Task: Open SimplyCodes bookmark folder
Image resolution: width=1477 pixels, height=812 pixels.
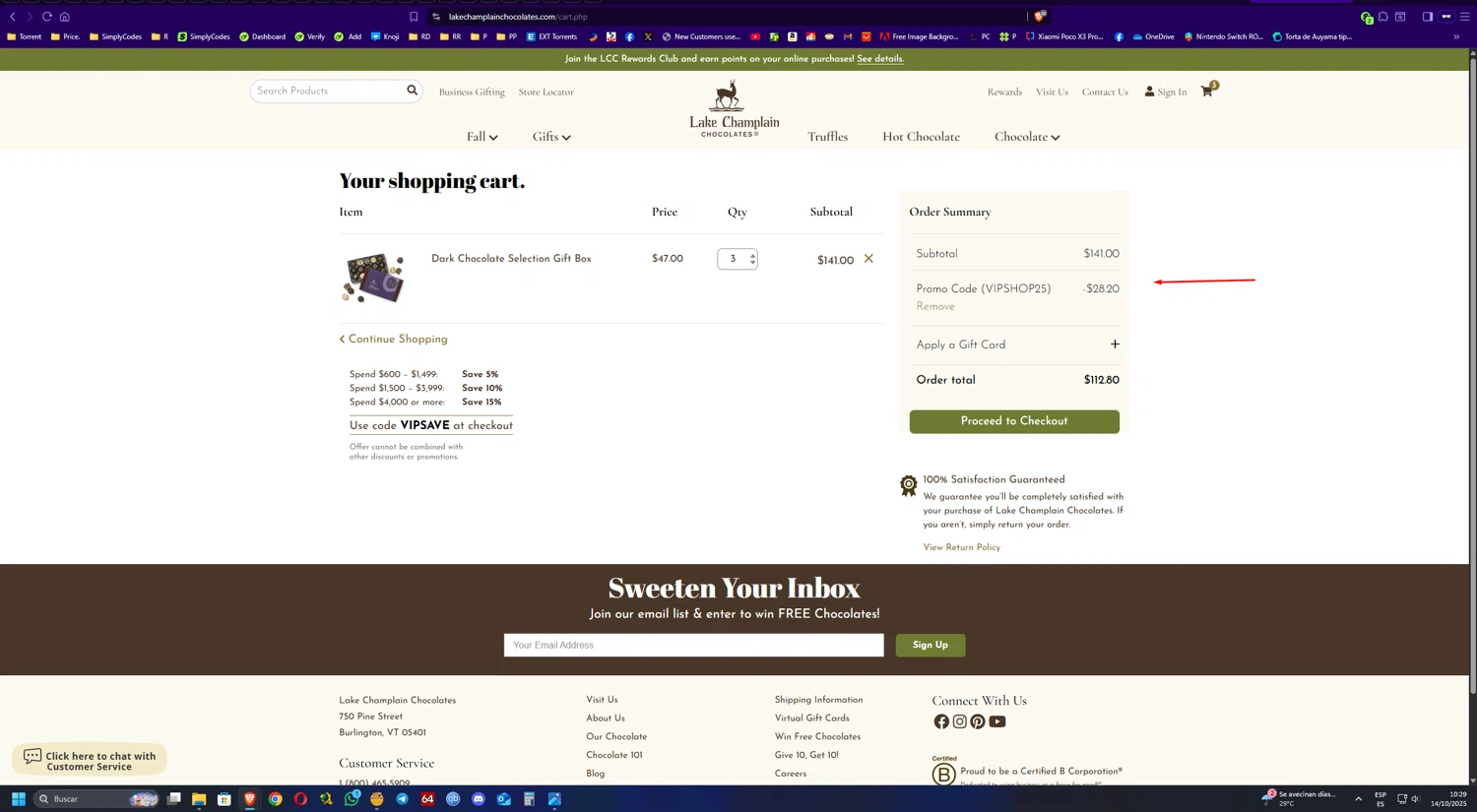Action: point(115,36)
